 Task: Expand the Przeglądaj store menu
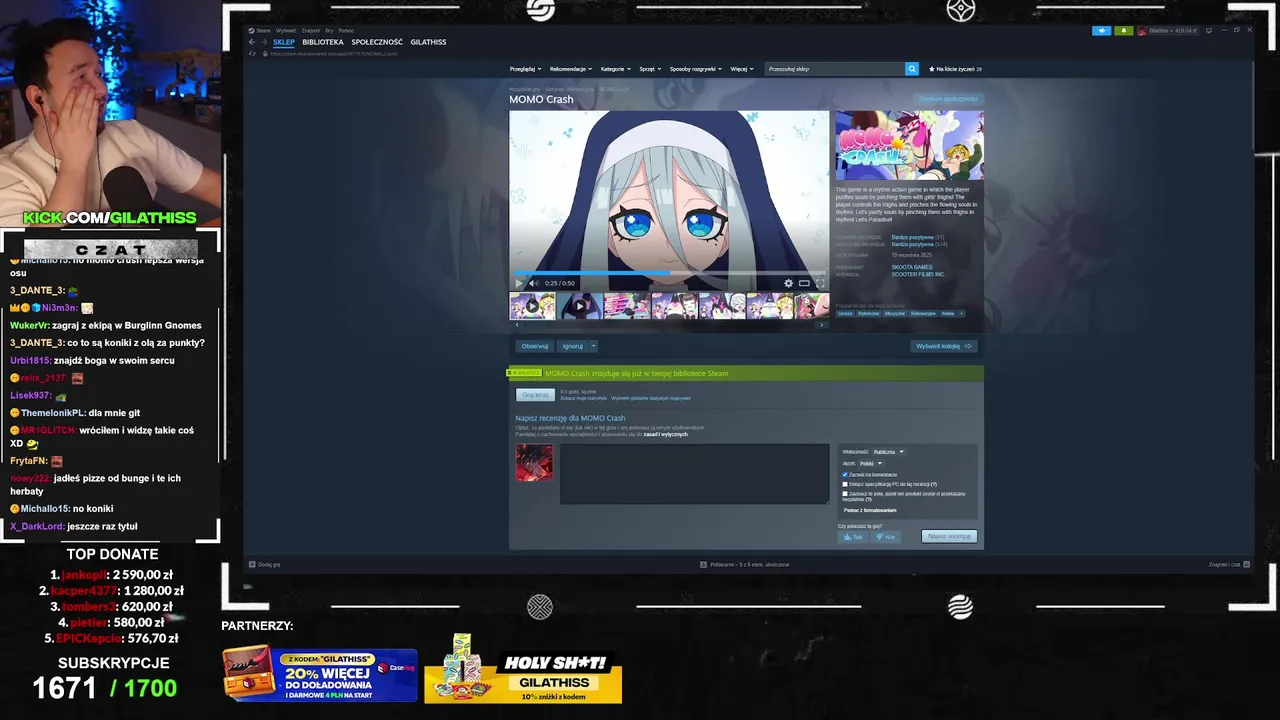(x=525, y=69)
